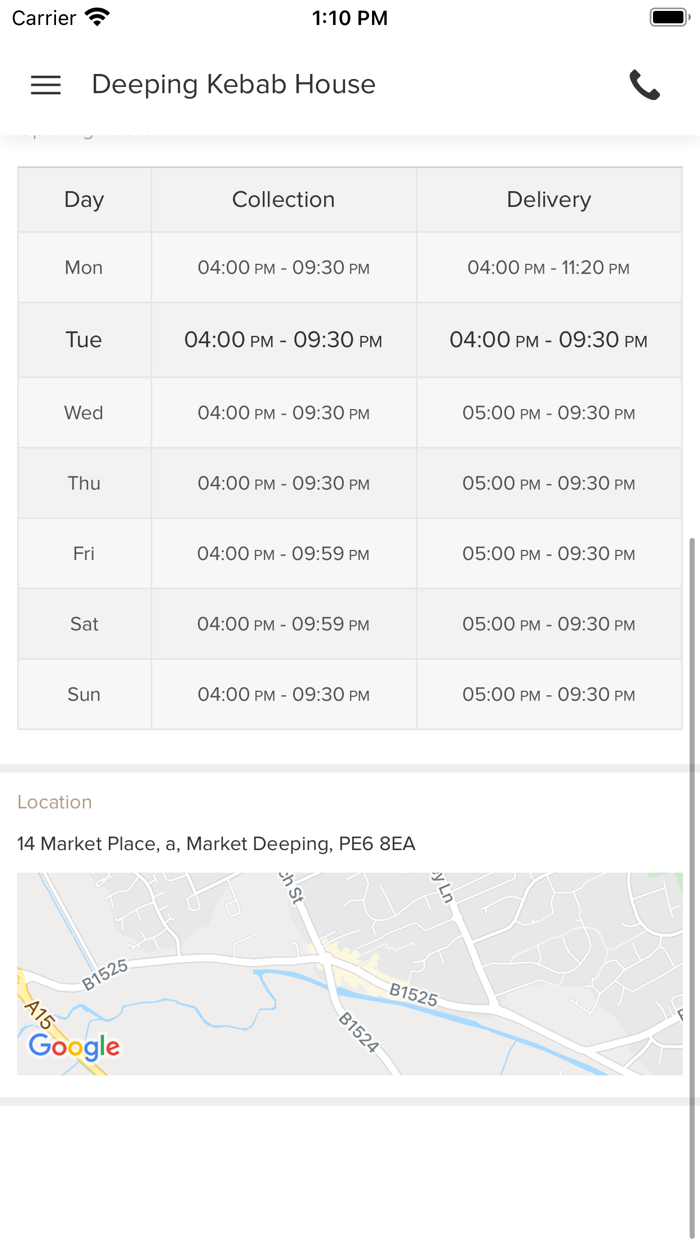This screenshot has height=1244, width=700.
Task: Tap Monday delivery hours cell
Action: [549, 268]
